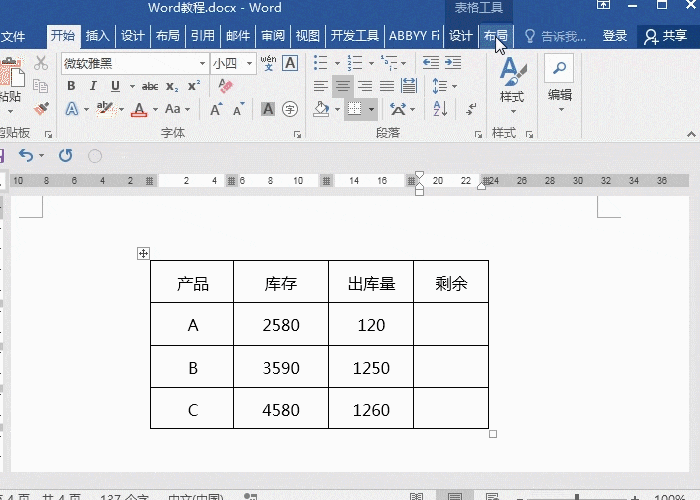The width and height of the screenshot is (700, 500).
Task: Click the line spacing icon
Action: pos(440,86)
